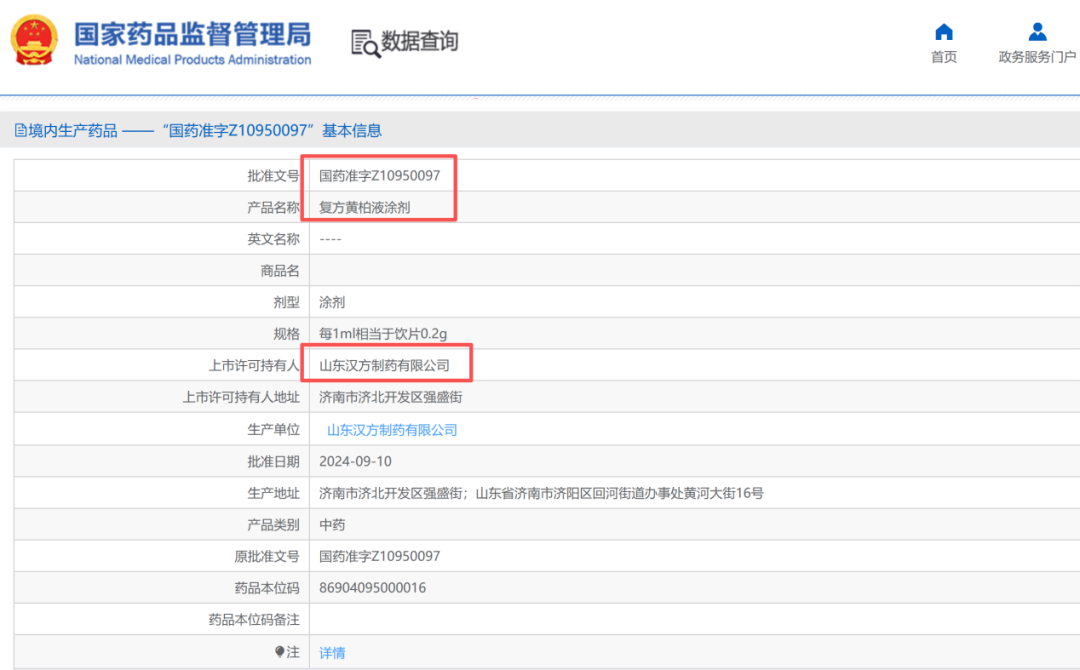Select dosage form value 涂剂

332,302
